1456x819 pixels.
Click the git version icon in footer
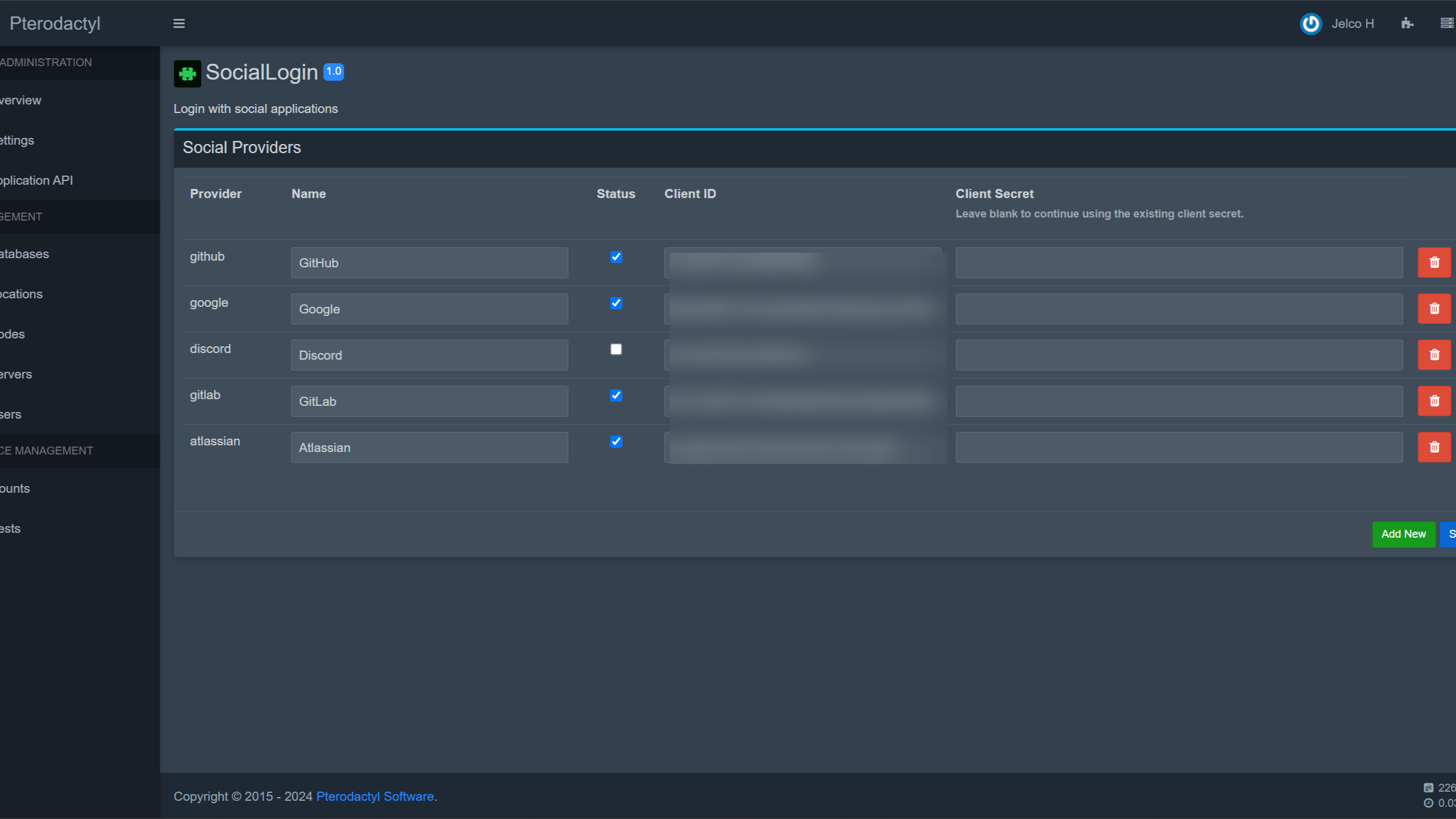click(x=1428, y=787)
